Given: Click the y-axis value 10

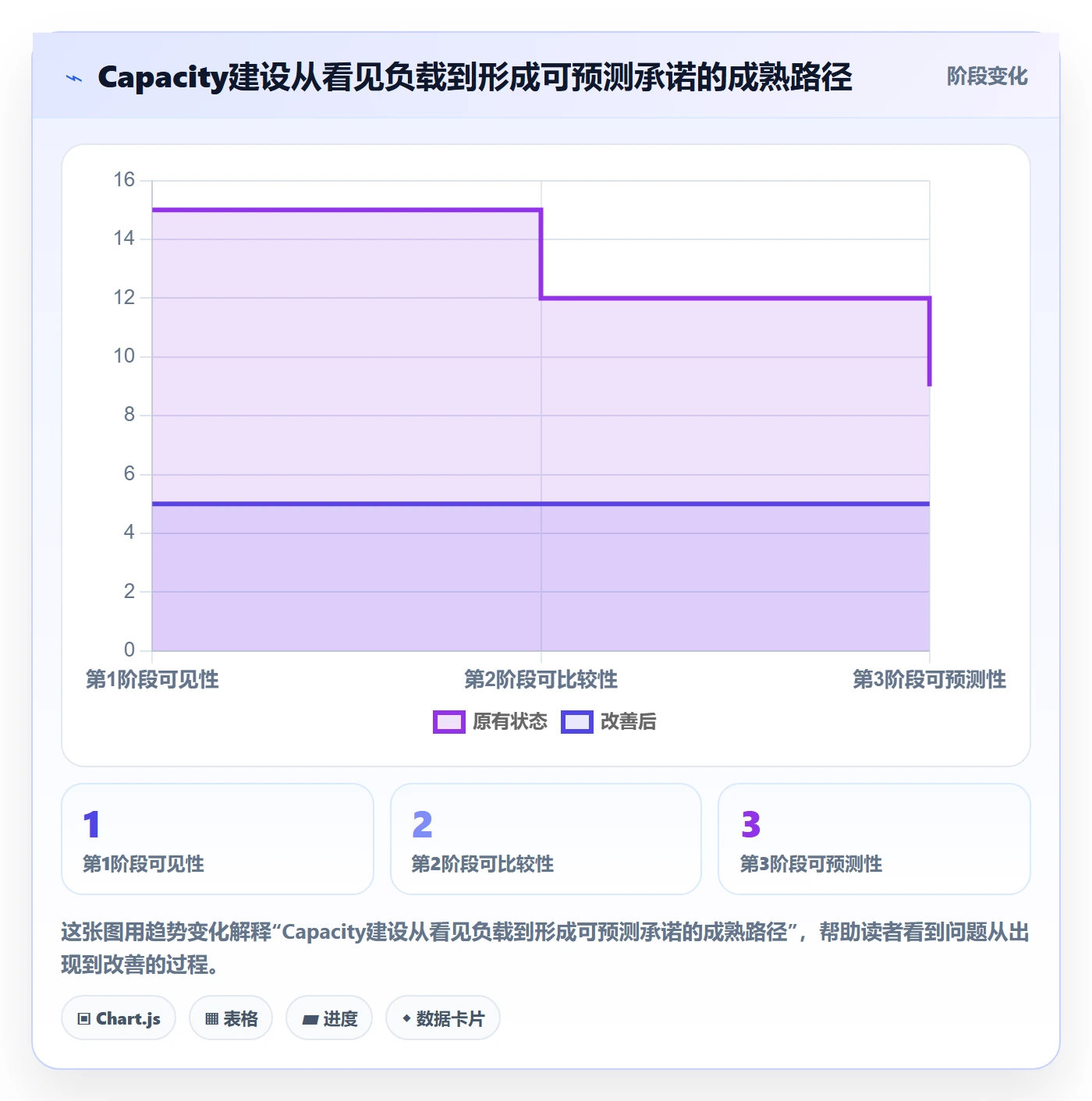Looking at the screenshot, I should (124, 356).
